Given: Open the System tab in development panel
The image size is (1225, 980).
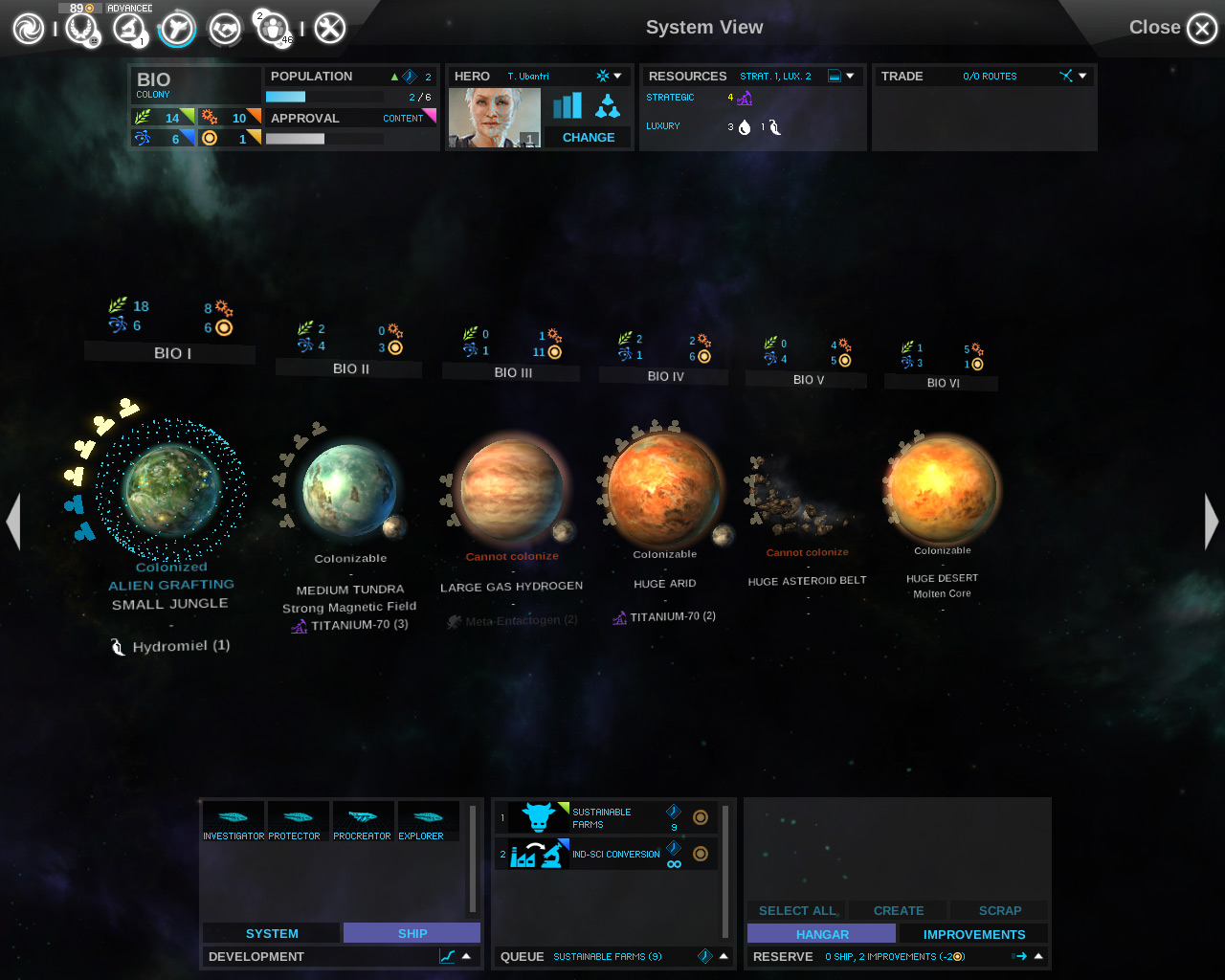Looking at the screenshot, I should tap(271, 933).
